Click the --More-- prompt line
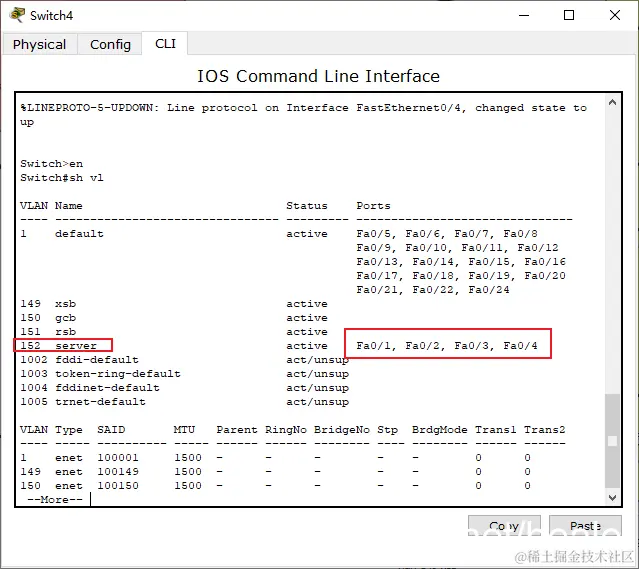 click(x=55, y=500)
